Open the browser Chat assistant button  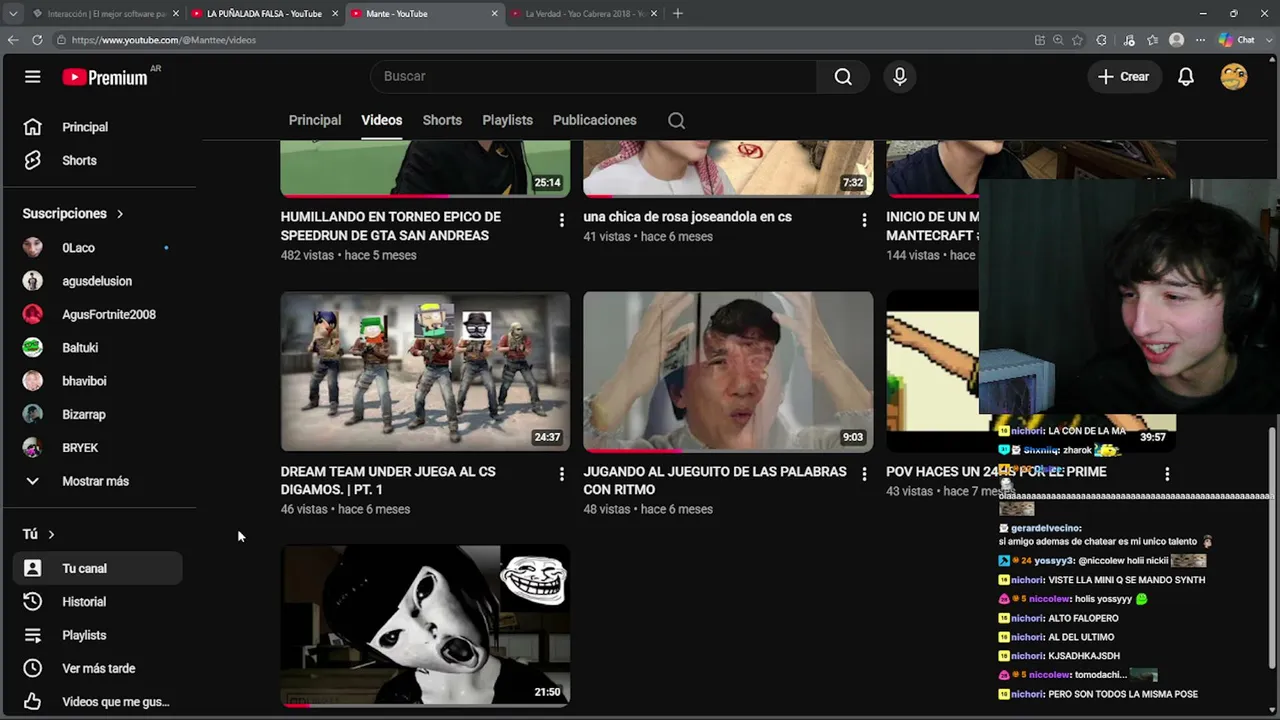(x=1237, y=40)
